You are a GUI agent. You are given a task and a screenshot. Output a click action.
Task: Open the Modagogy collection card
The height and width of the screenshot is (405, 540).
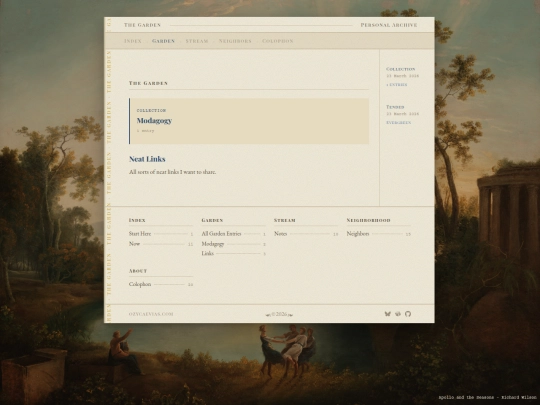[249, 121]
